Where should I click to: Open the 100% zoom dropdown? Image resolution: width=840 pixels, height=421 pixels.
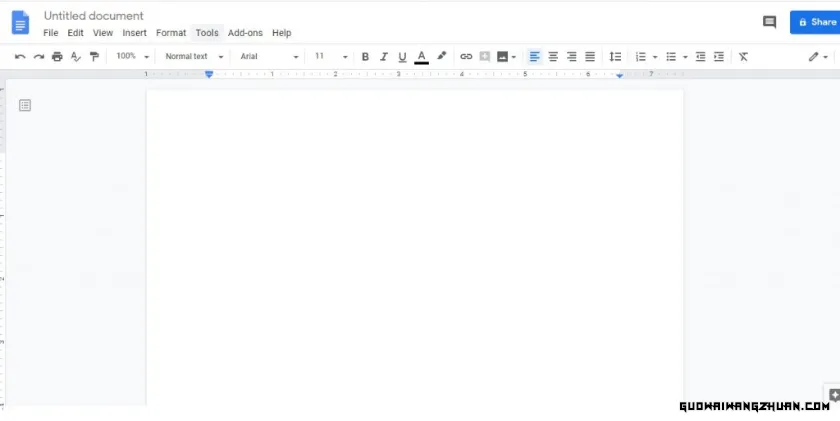[x=132, y=56]
